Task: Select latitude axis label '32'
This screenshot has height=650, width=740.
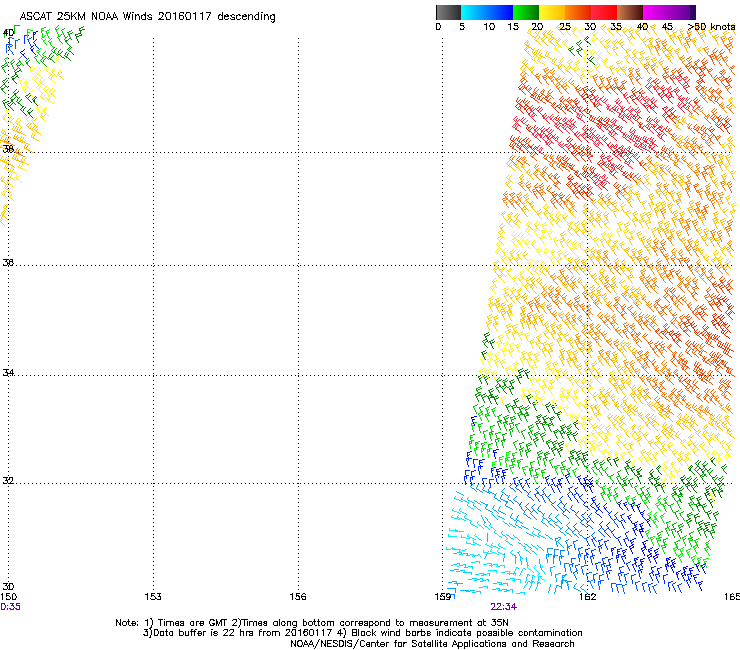Action: click(x=8, y=481)
